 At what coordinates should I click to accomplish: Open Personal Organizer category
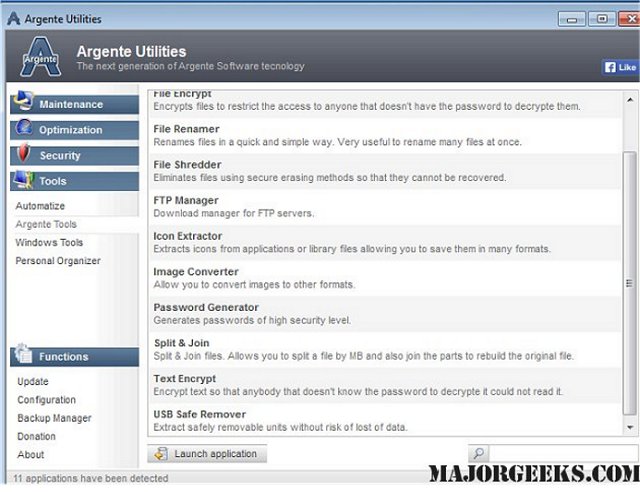(x=58, y=261)
